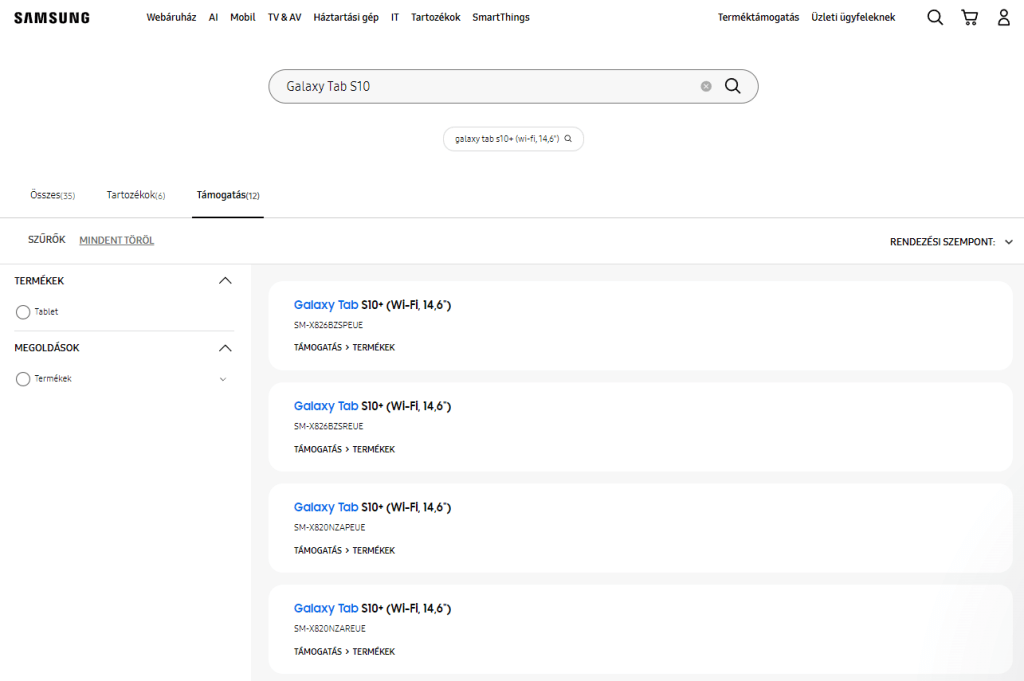Collapse the TERMÉKEK filter section

coord(225,281)
